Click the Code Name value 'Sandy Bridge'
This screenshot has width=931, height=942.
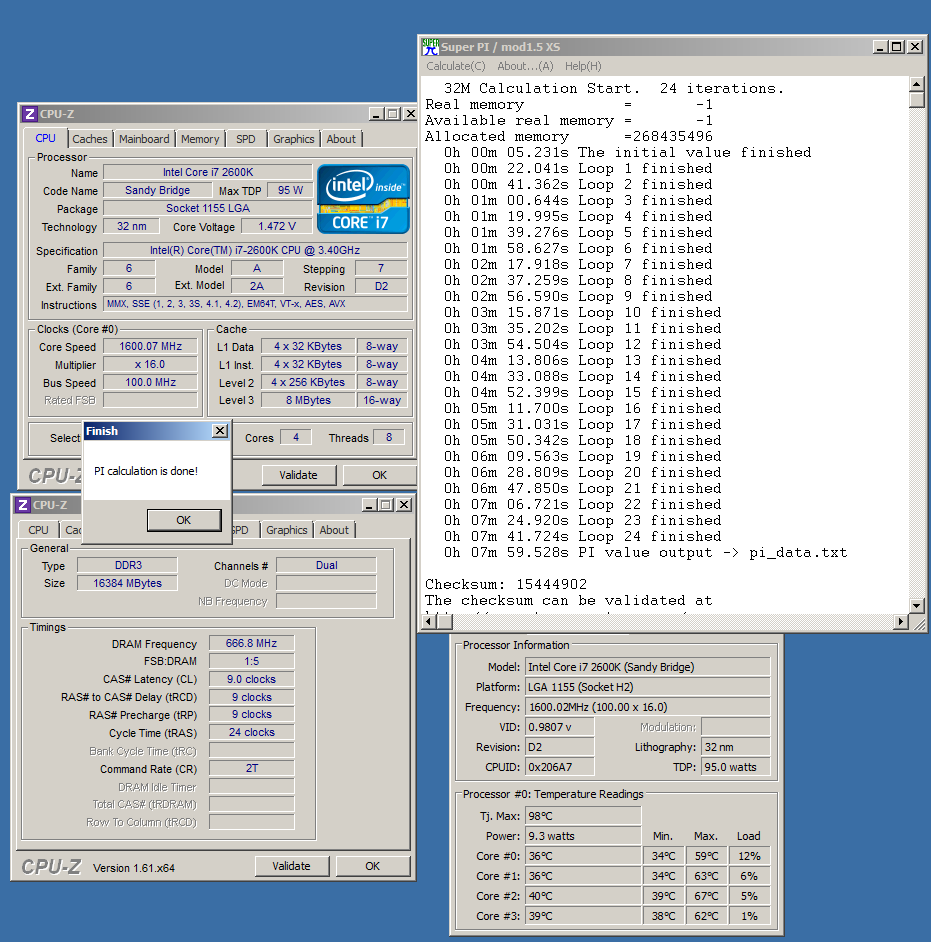click(157, 190)
